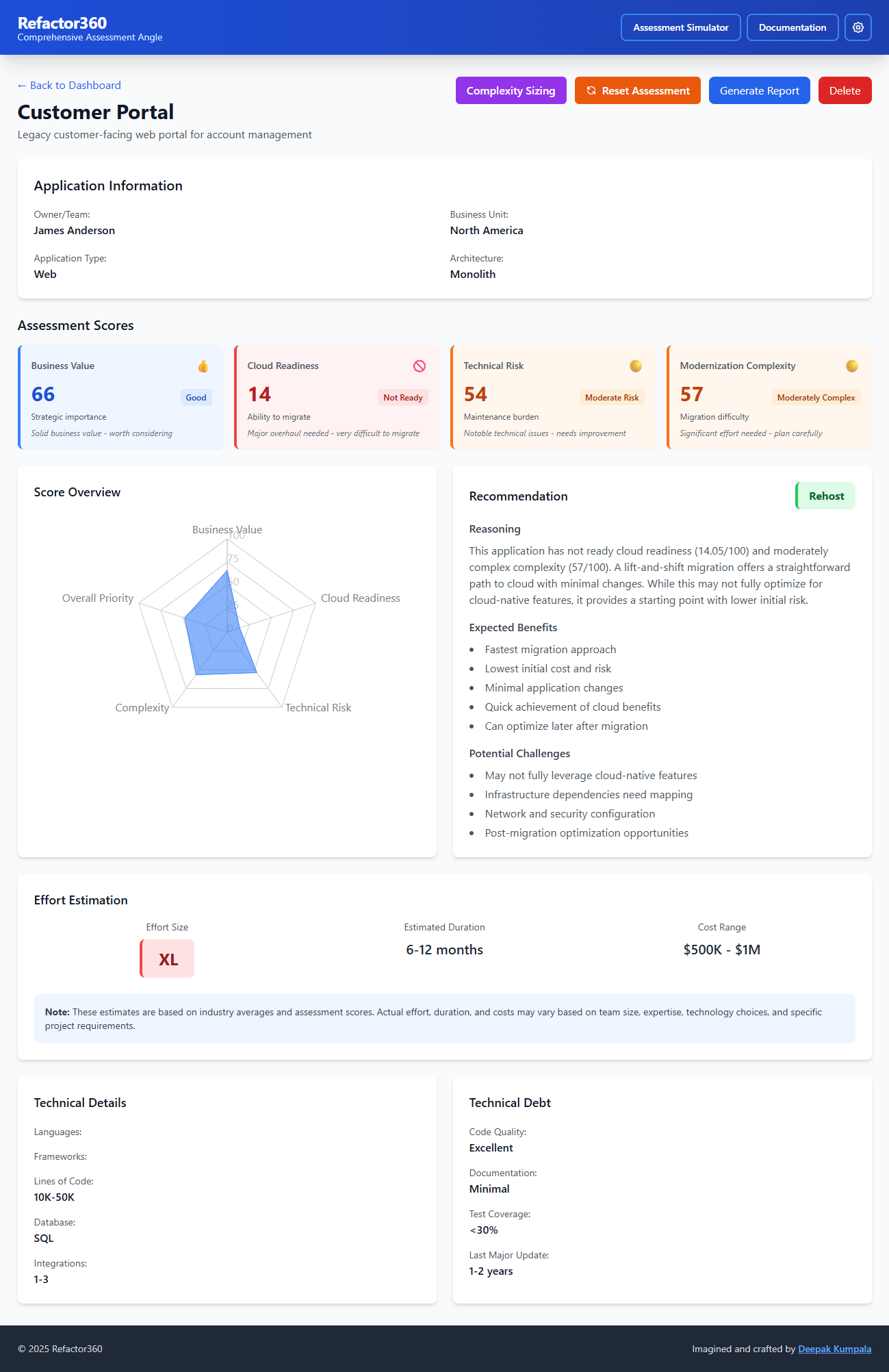Image resolution: width=889 pixels, height=1372 pixels.
Task: Delete the Customer Portal assessment
Action: [845, 90]
